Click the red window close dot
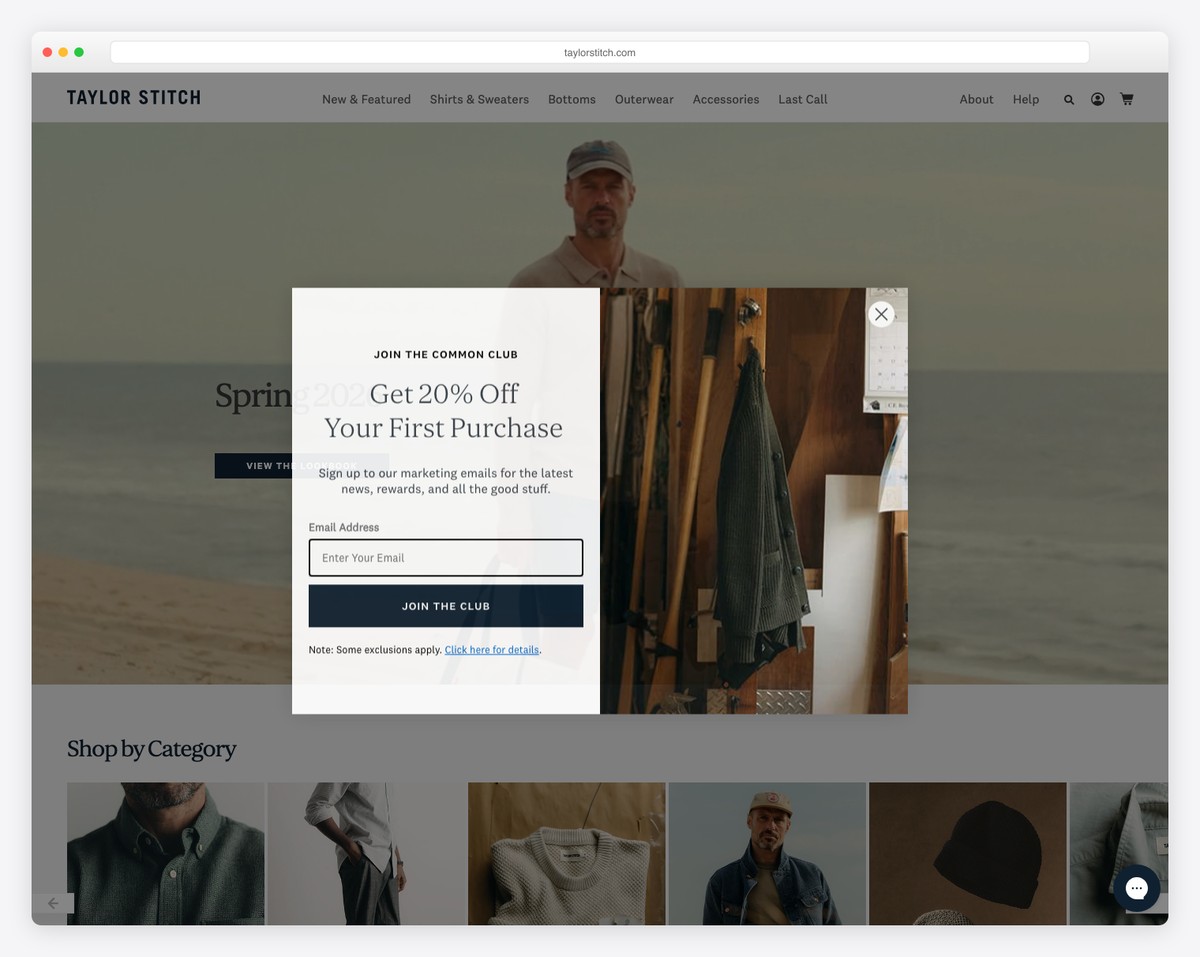The image size is (1200, 957). (x=47, y=52)
